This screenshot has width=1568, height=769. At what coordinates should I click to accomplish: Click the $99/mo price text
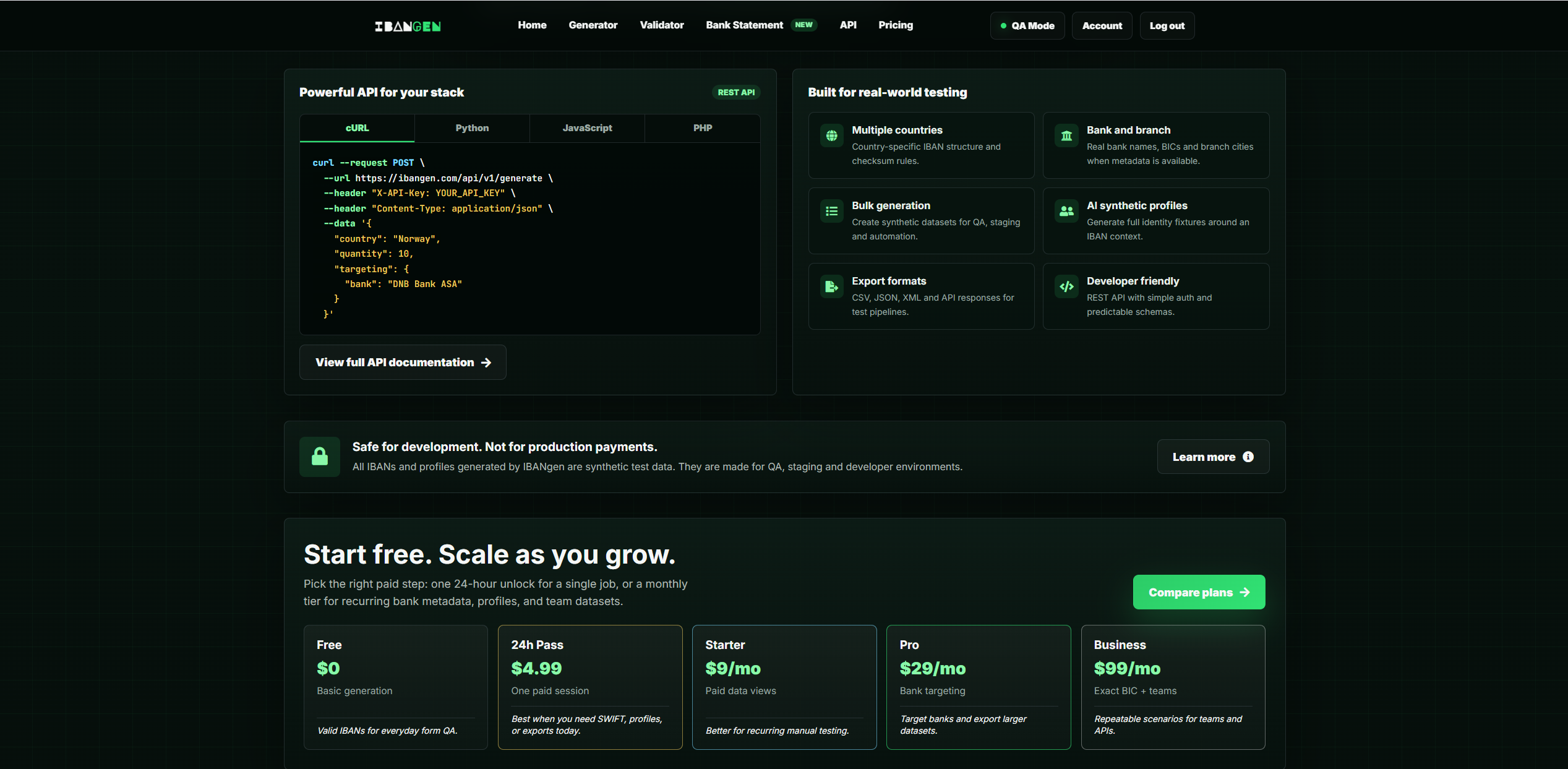1127,668
